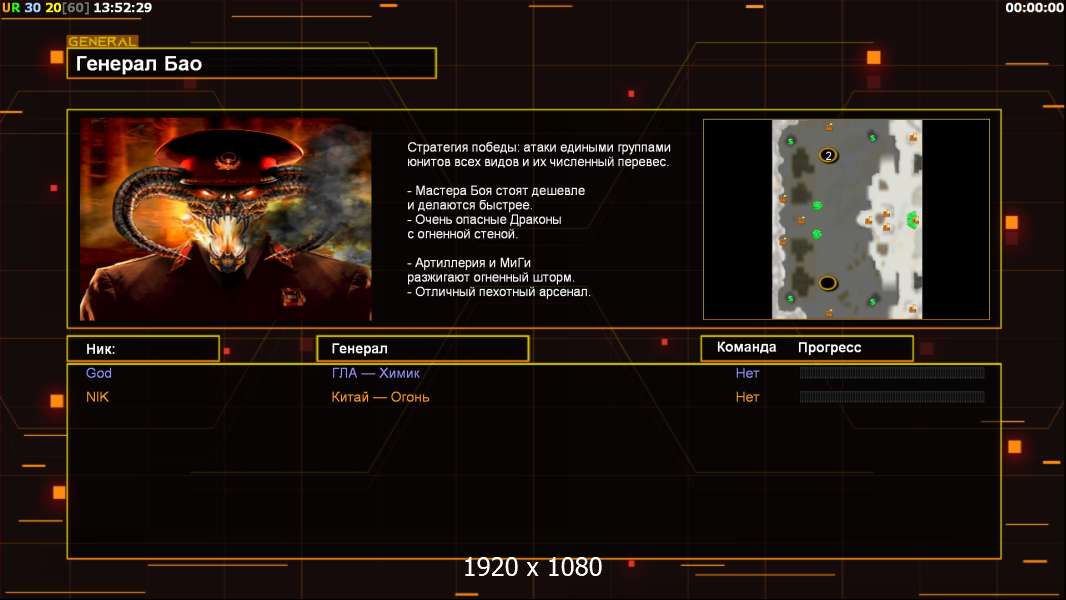Click the orange building icon at minimap's bottom edge center
Image resolution: width=1066 pixels, height=600 pixels.
(829, 313)
